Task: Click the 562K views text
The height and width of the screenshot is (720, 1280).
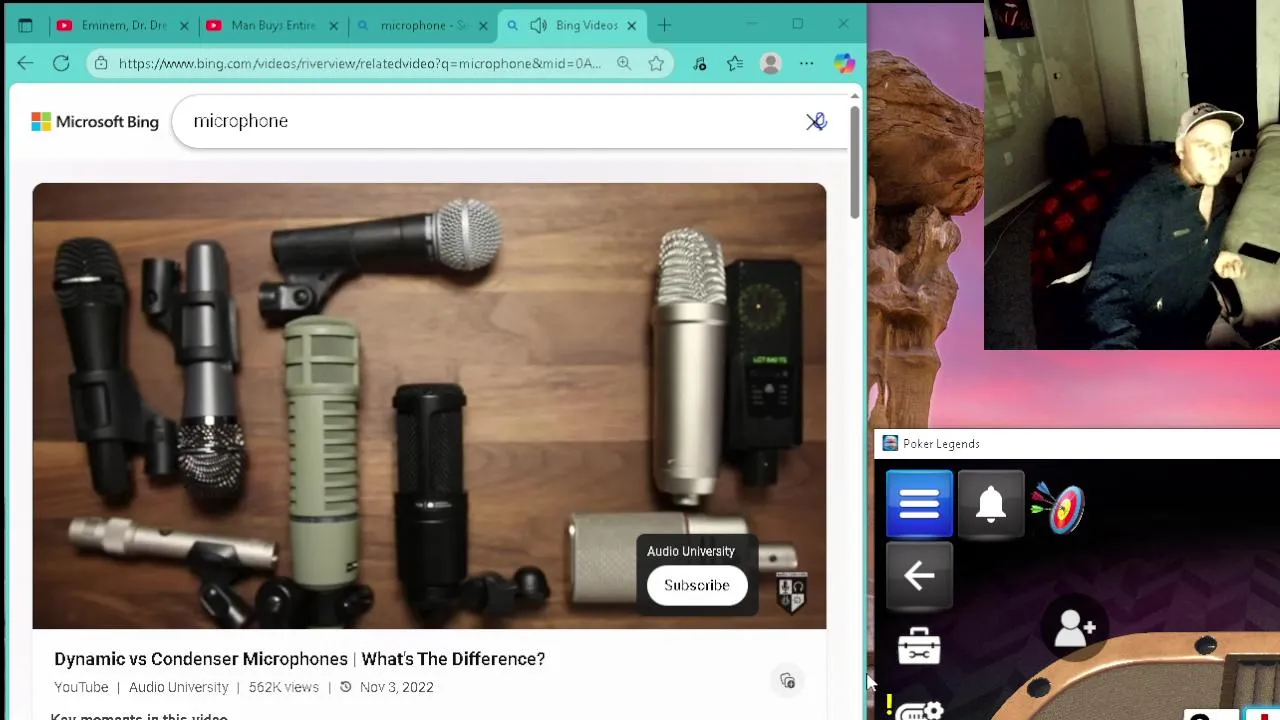Action: tap(284, 687)
